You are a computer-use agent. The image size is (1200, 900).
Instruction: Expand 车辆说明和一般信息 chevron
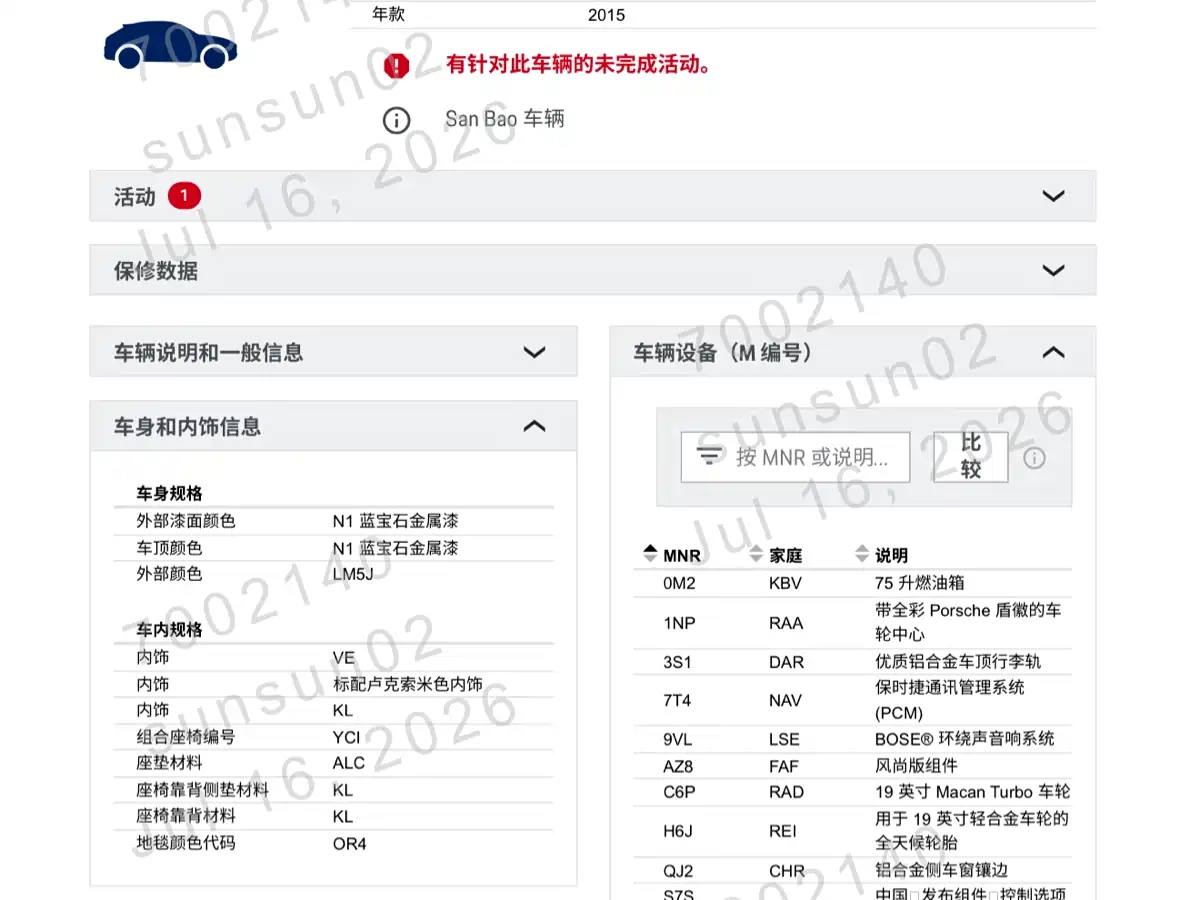pos(535,352)
